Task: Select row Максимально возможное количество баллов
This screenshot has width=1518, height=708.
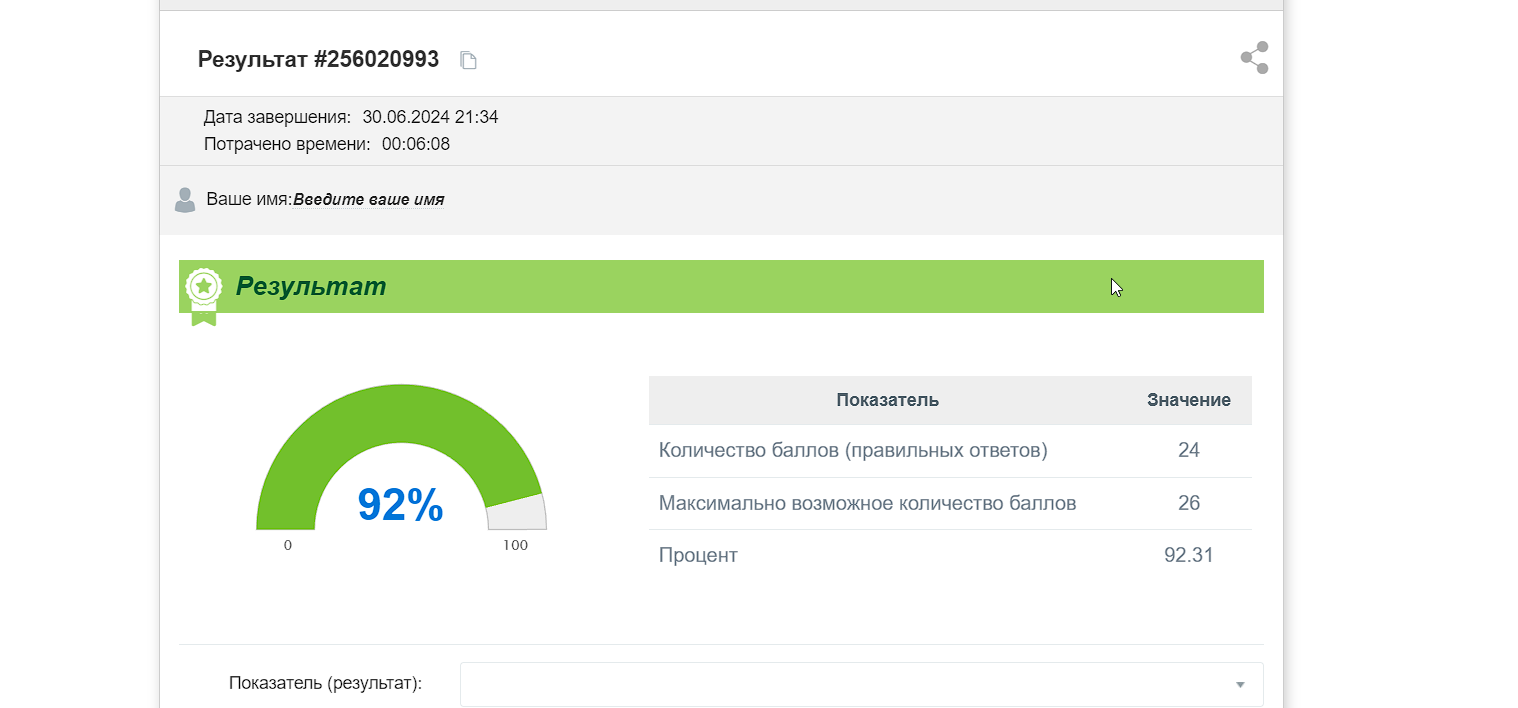Action: coord(950,503)
